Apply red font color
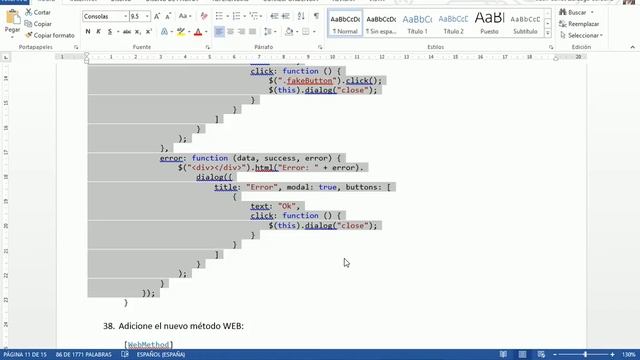Screen dimensions: 640x360 point(198,31)
